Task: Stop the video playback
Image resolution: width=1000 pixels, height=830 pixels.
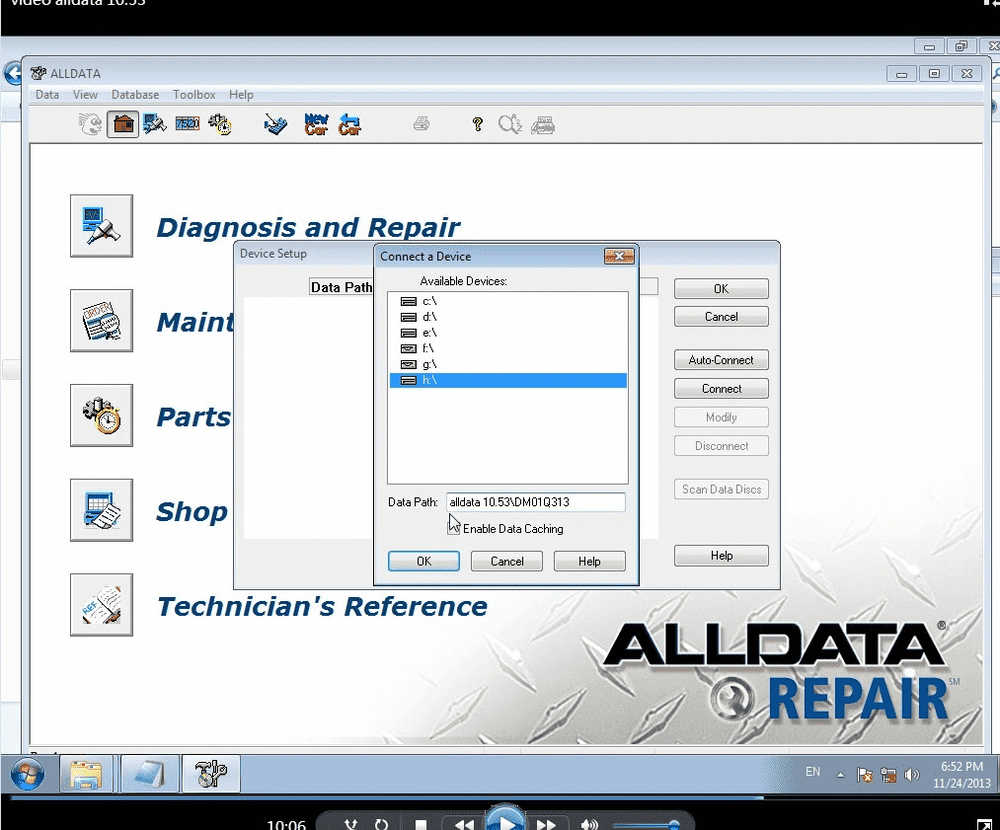Action: coord(420,824)
